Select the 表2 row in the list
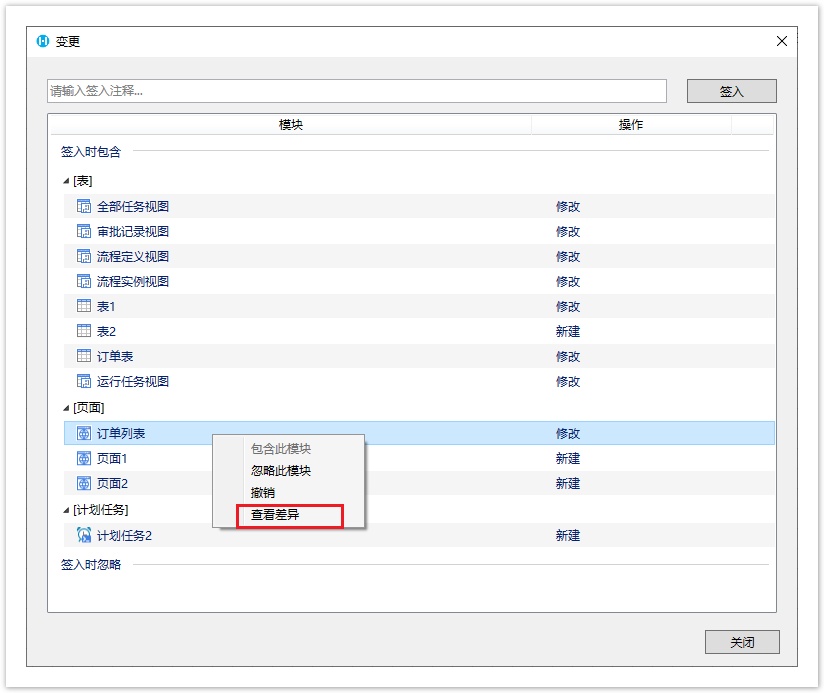 pyautogui.click(x=106, y=332)
